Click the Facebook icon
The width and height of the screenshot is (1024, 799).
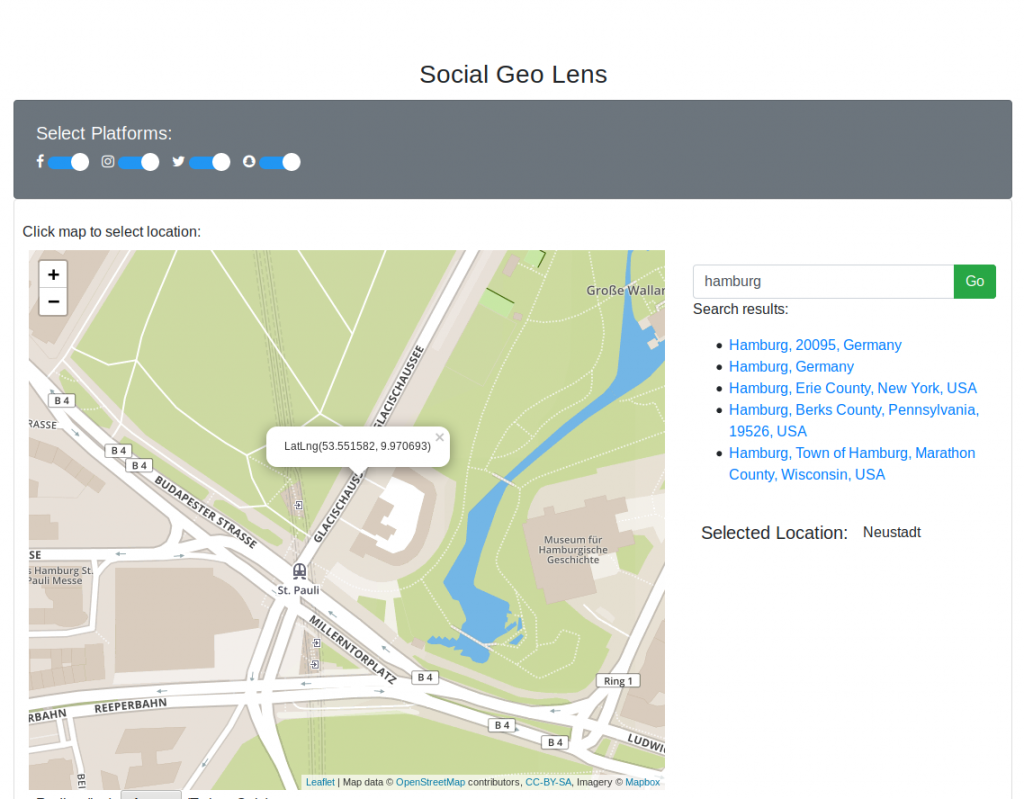(40, 161)
